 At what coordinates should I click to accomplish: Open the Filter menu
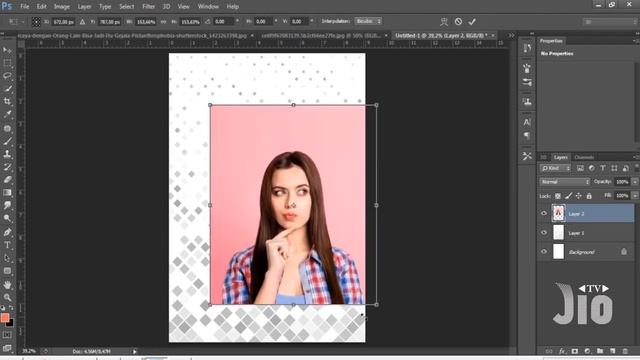coord(148,7)
